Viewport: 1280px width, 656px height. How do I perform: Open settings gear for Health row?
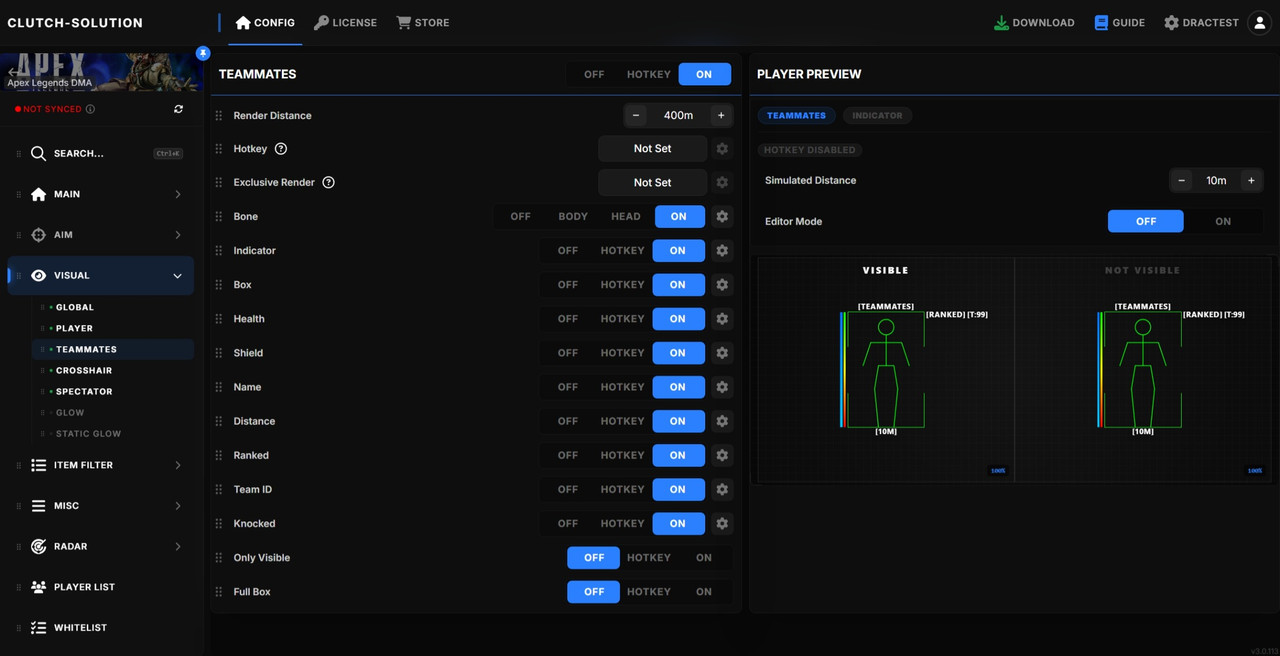tap(722, 319)
